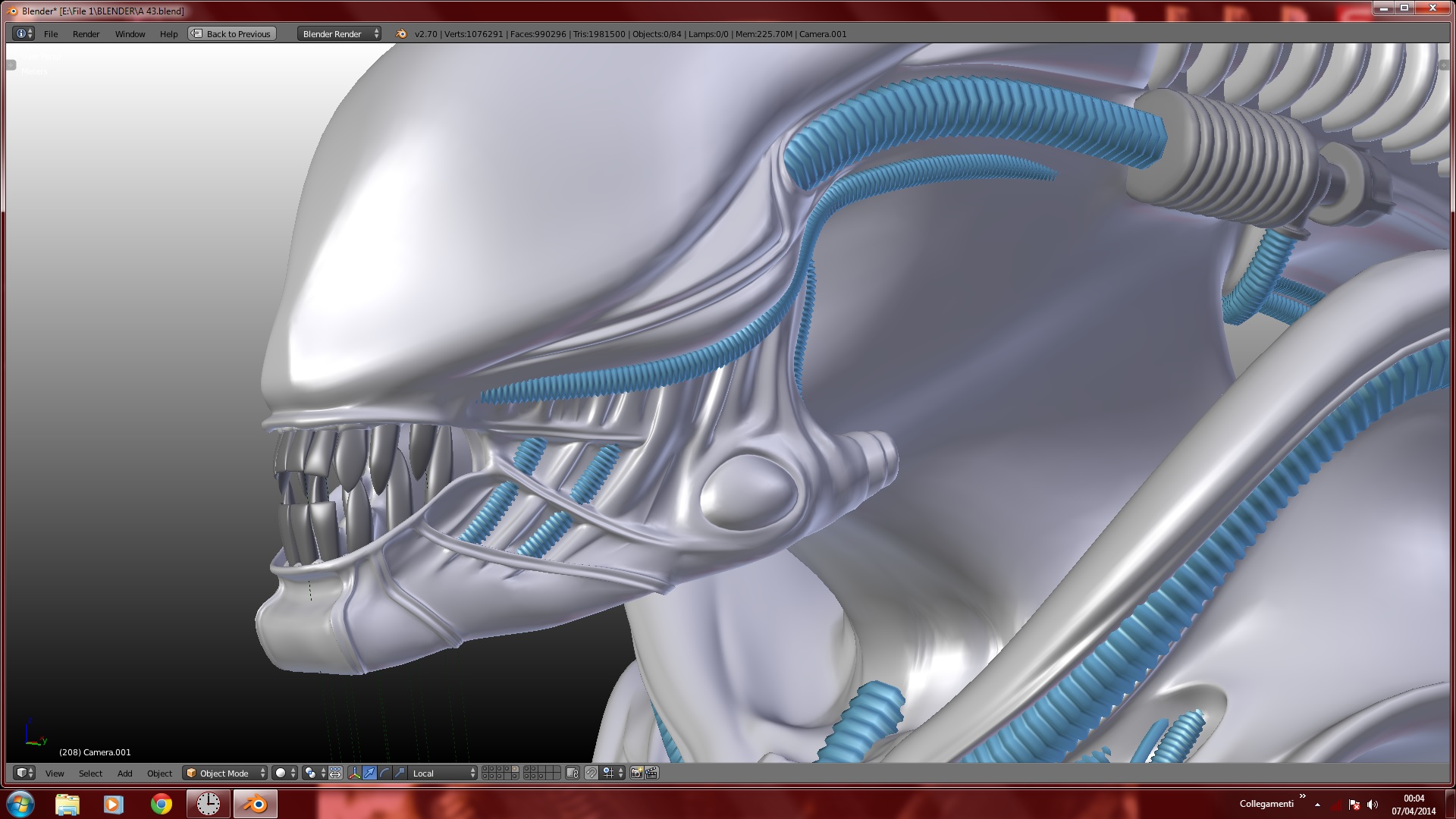Toggle lock camera and layers to scene
This screenshot has width=1456, height=819.
point(573,773)
